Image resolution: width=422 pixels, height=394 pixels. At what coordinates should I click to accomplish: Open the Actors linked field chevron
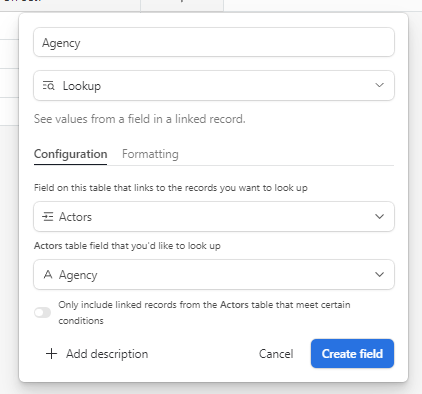(x=379, y=217)
